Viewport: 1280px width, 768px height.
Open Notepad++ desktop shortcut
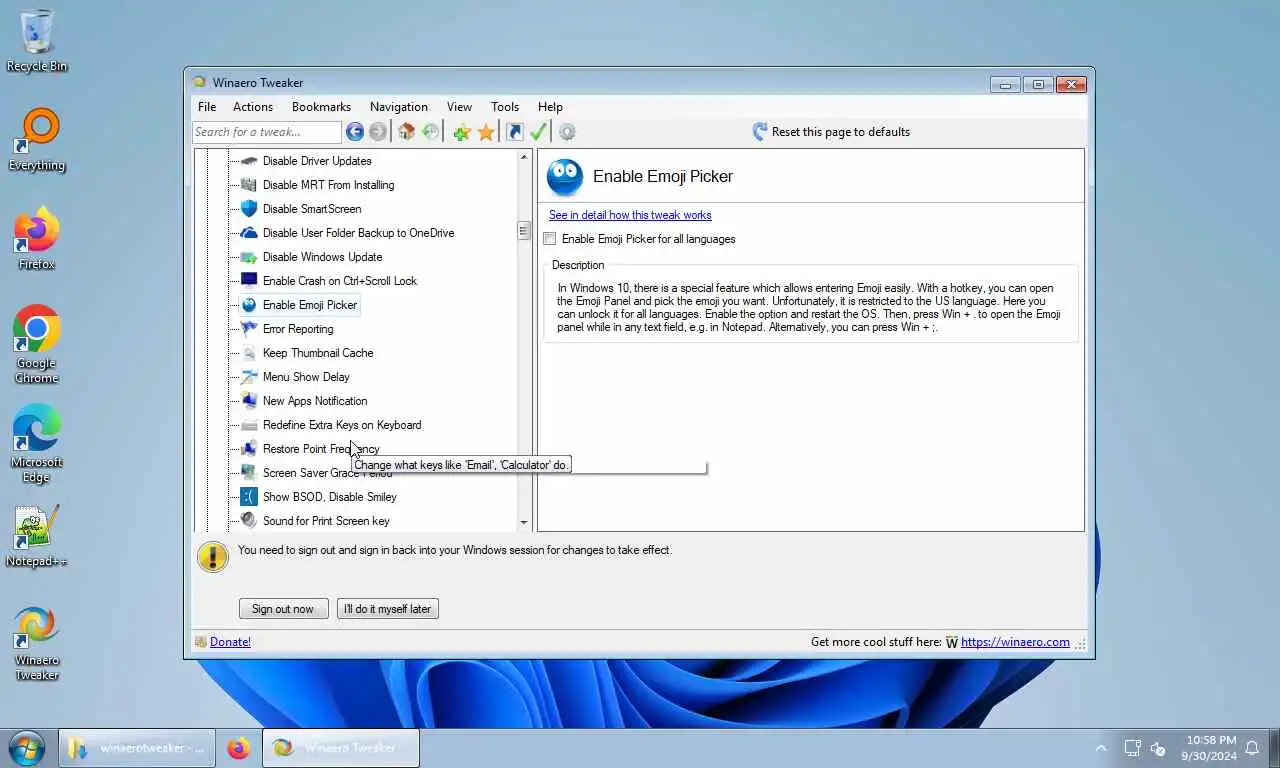pyautogui.click(x=37, y=536)
